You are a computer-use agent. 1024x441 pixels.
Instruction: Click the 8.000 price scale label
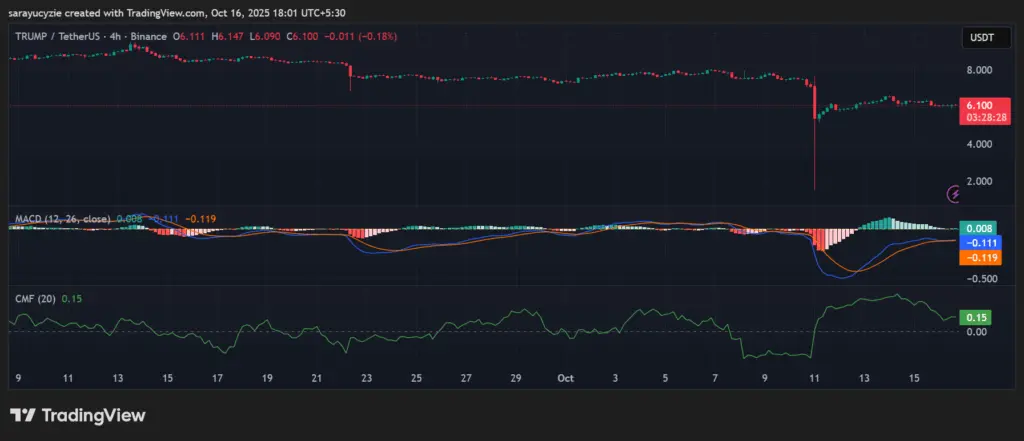click(980, 70)
